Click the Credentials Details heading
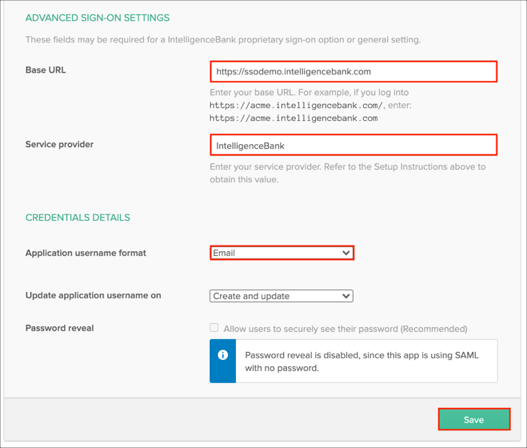The image size is (527, 448). [x=78, y=217]
